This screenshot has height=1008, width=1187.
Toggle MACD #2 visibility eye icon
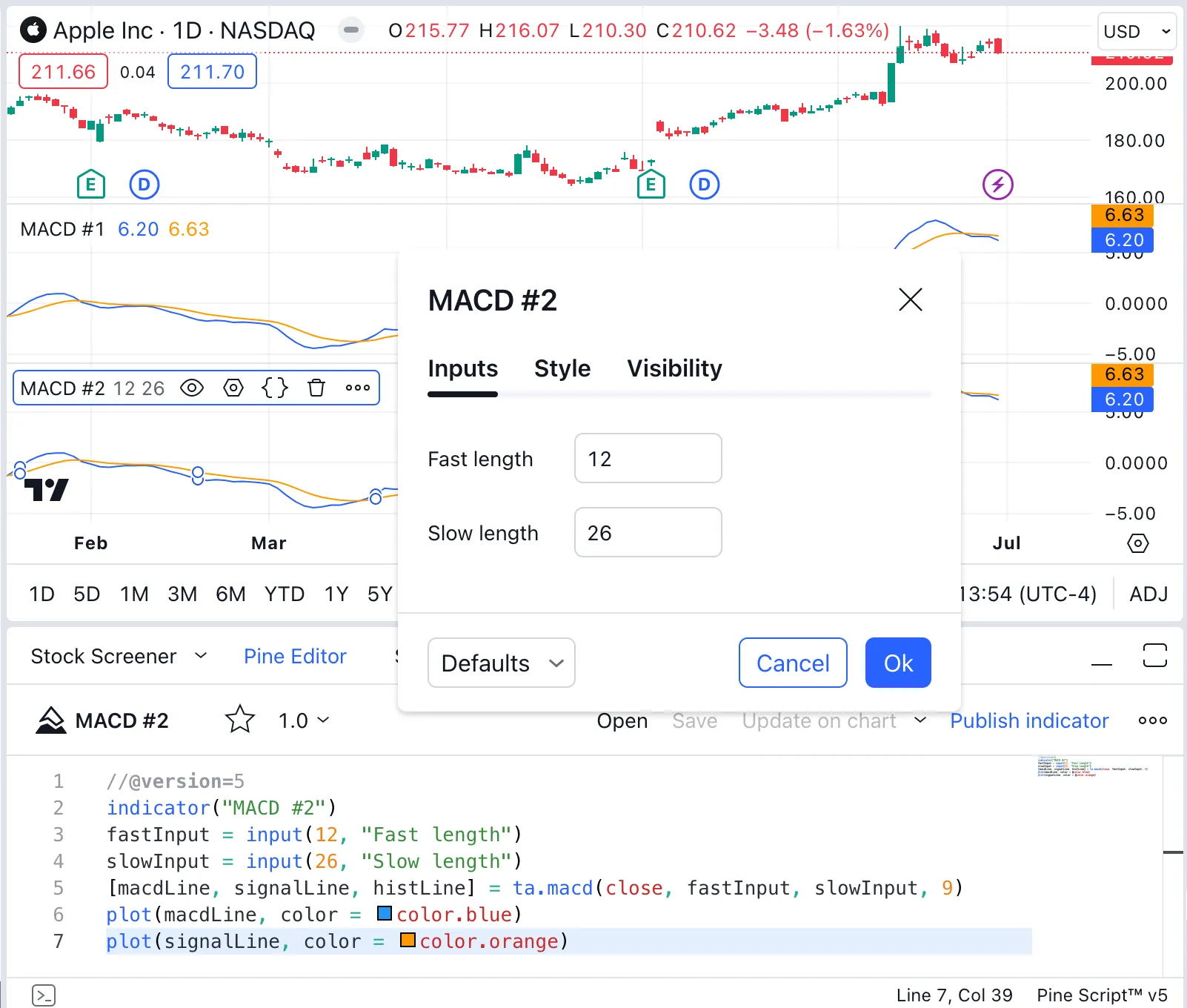coord(192,388)
